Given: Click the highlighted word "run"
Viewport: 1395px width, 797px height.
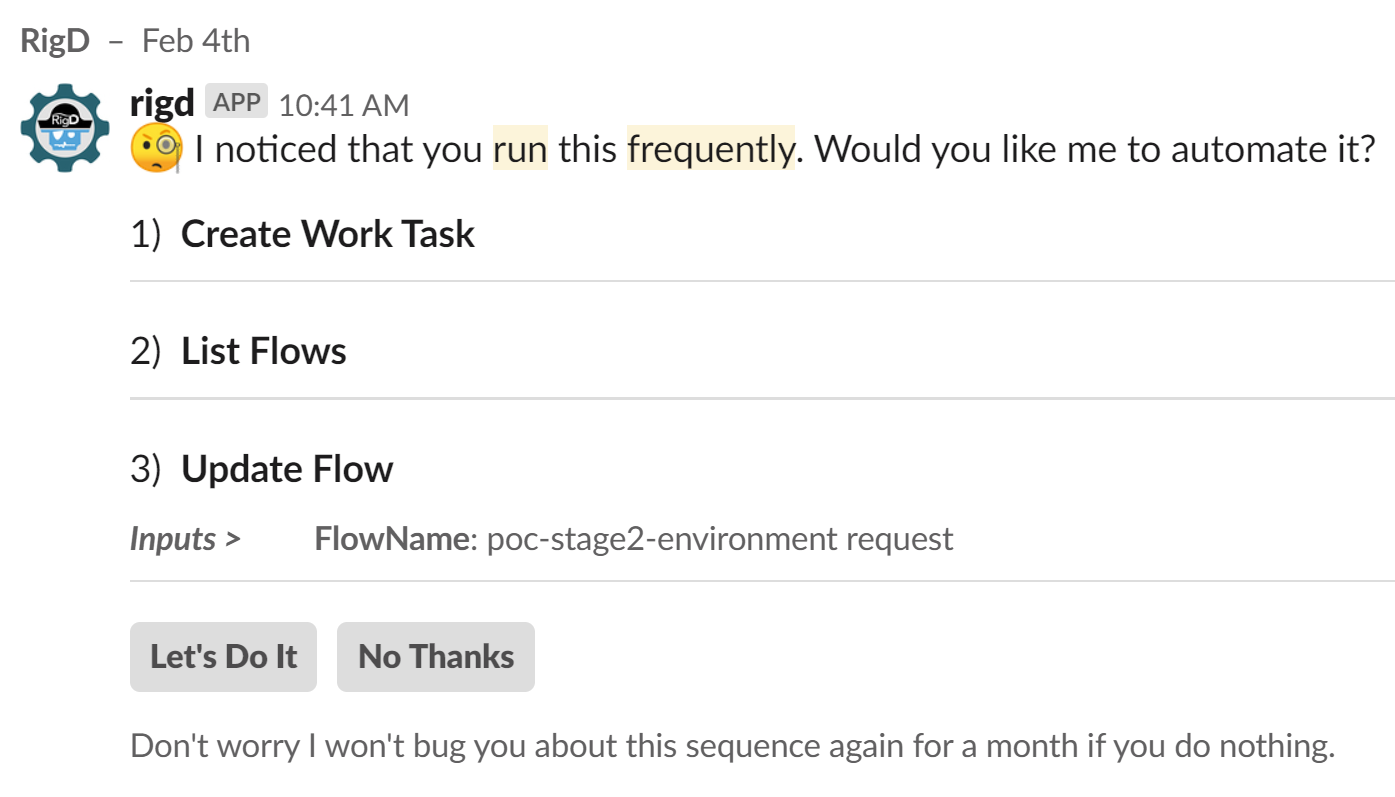Looking at the screenshot, I should point(520,149).
